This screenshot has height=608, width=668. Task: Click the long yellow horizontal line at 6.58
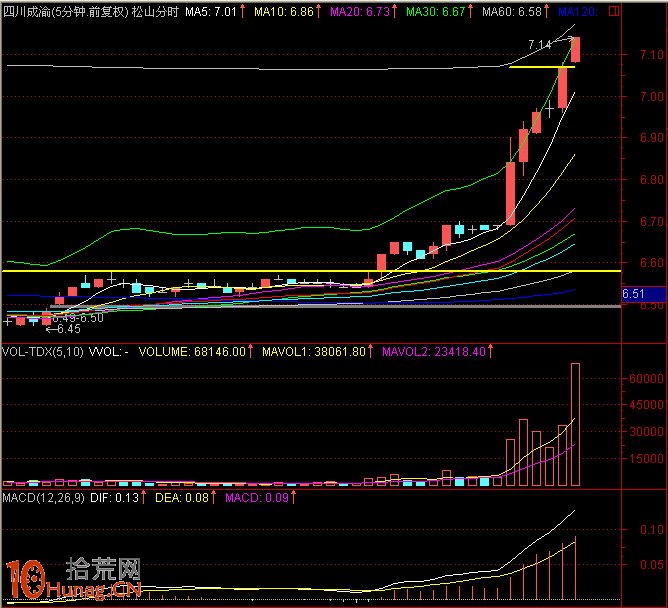(311, 271)
